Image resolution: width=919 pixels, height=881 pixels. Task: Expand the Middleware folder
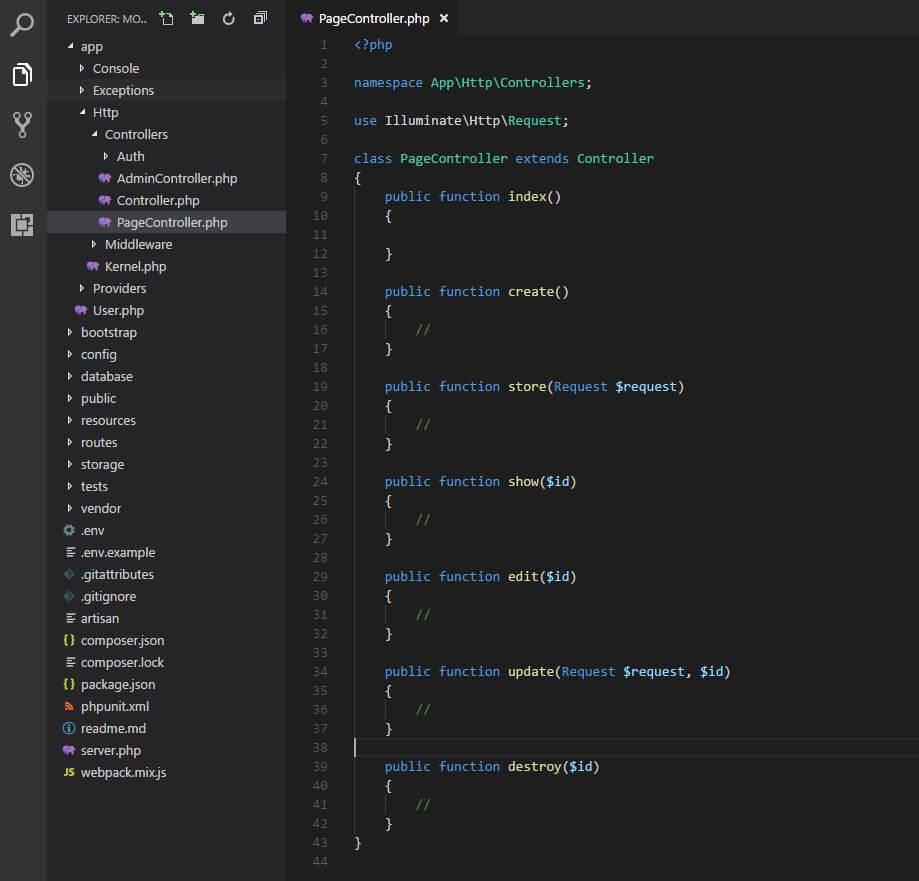point(138,244)
